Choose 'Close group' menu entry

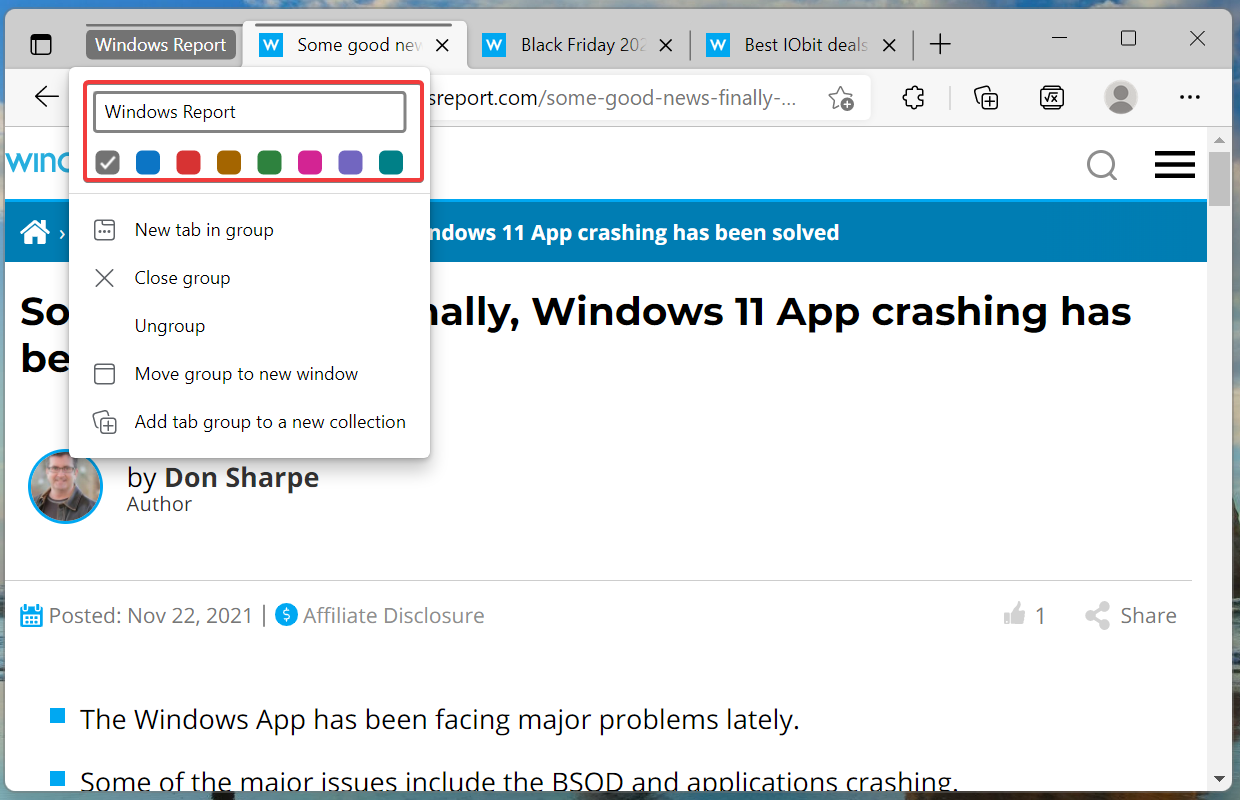250,278
